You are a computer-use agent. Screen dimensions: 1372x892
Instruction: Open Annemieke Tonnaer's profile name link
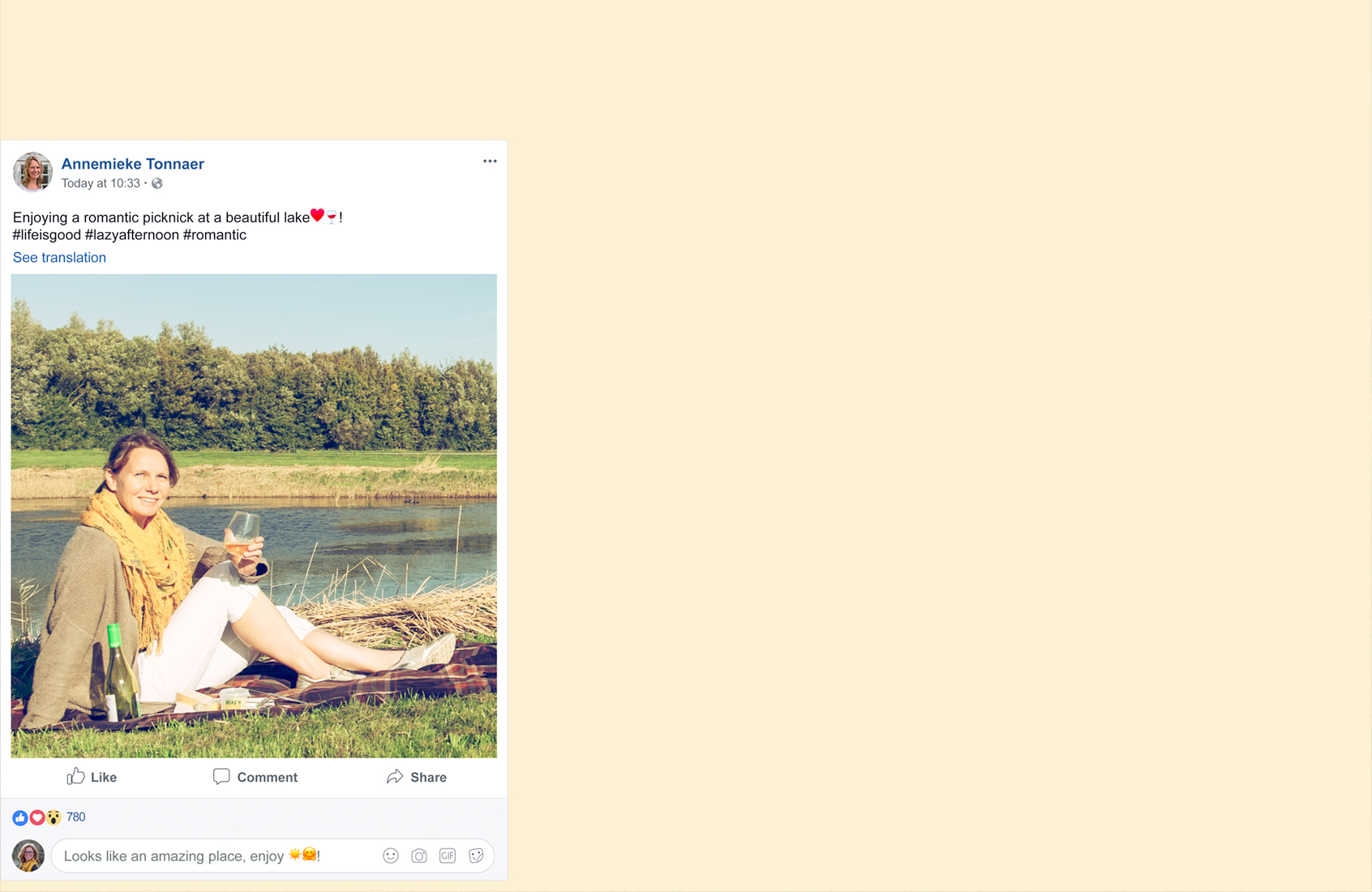coord(133,164)
